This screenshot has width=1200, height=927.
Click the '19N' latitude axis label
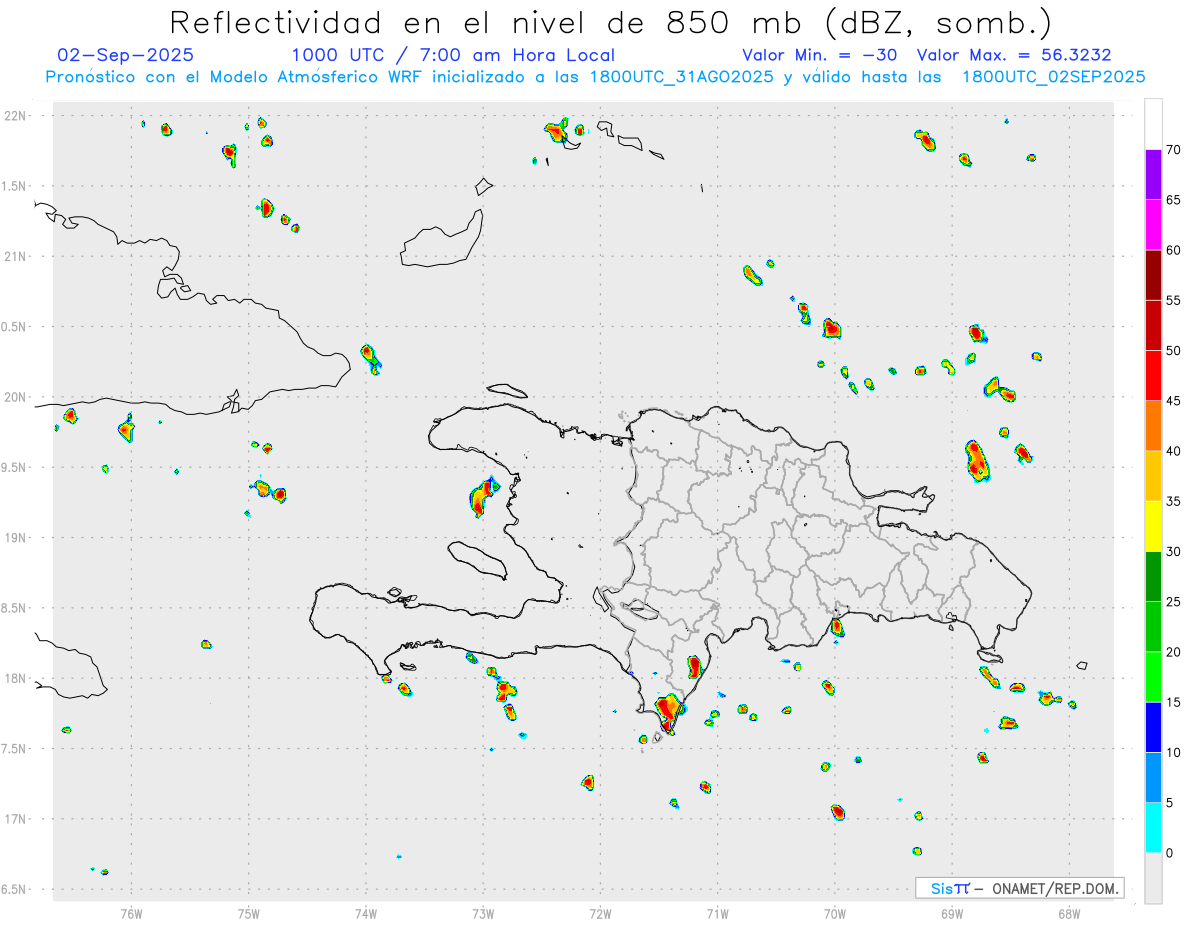point(16,538)
